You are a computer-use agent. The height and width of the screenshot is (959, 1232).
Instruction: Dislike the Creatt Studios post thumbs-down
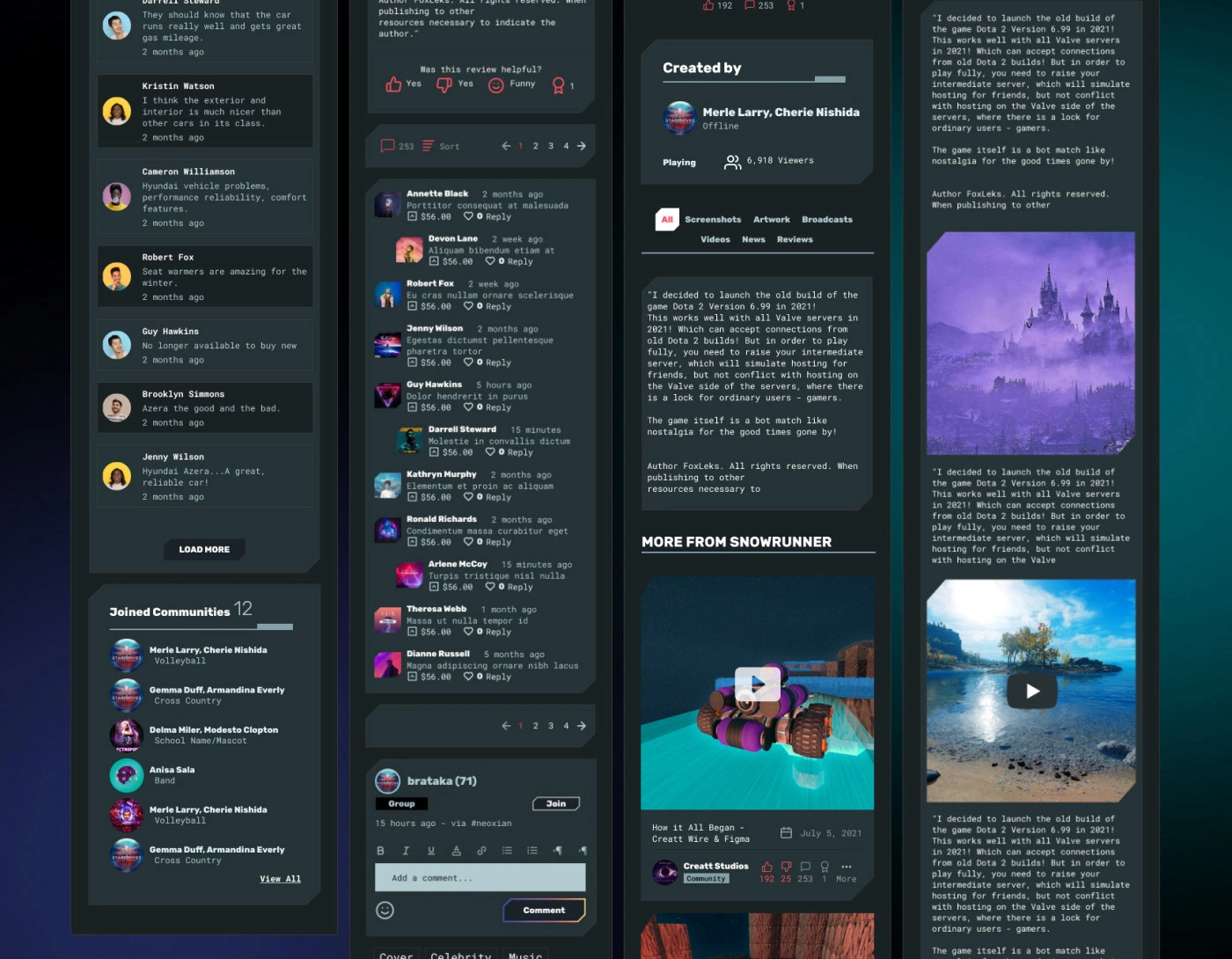pos(786,867)
